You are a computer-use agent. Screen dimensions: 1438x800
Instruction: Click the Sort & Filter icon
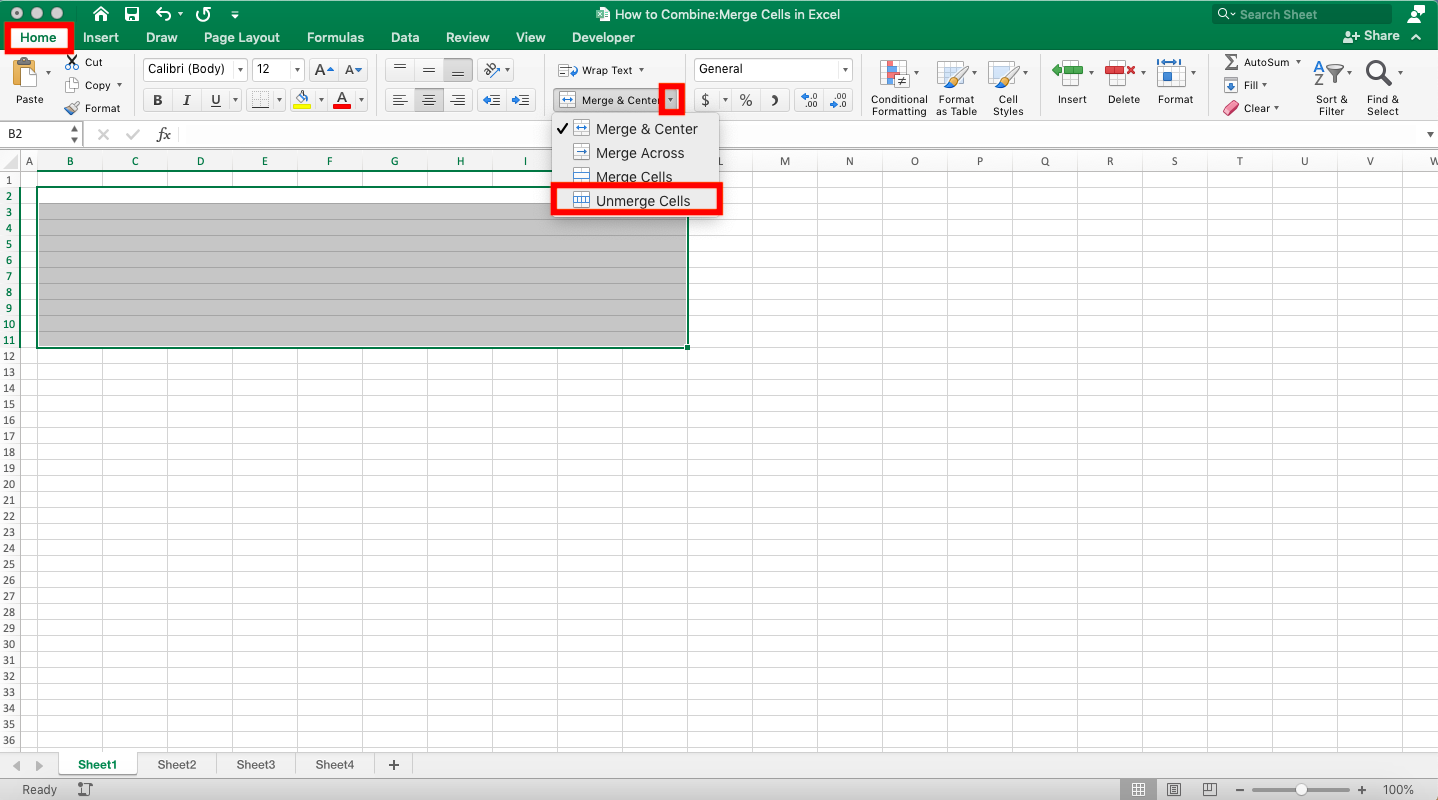[x=1331, y=74]
